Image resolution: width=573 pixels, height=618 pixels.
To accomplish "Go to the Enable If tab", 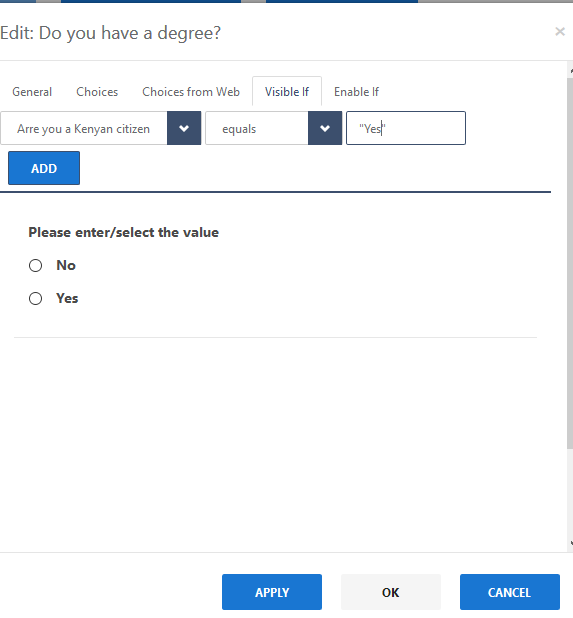I will 356,92.
